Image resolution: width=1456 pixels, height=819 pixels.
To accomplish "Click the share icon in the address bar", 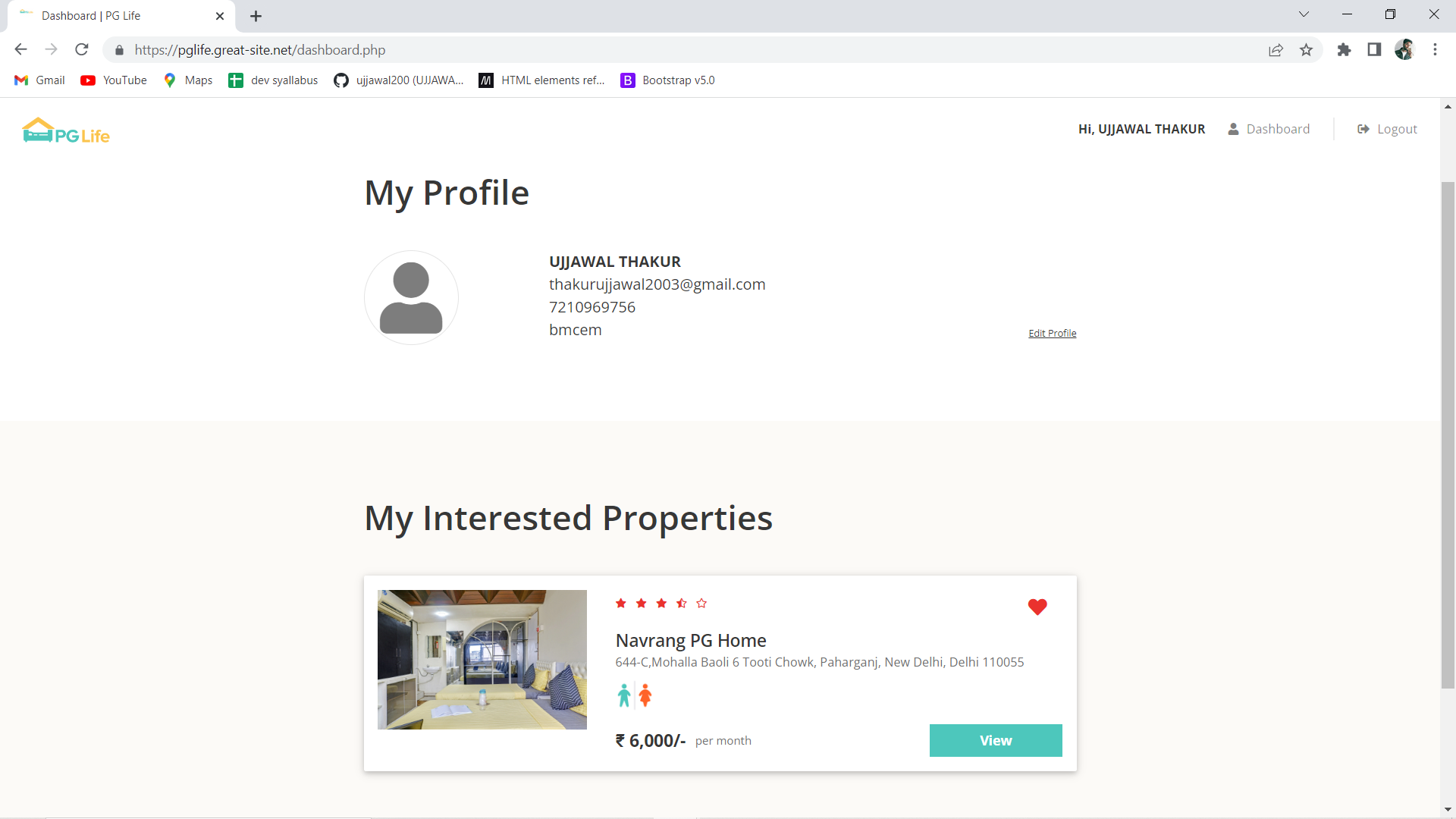I will (x=1276, y=49).
